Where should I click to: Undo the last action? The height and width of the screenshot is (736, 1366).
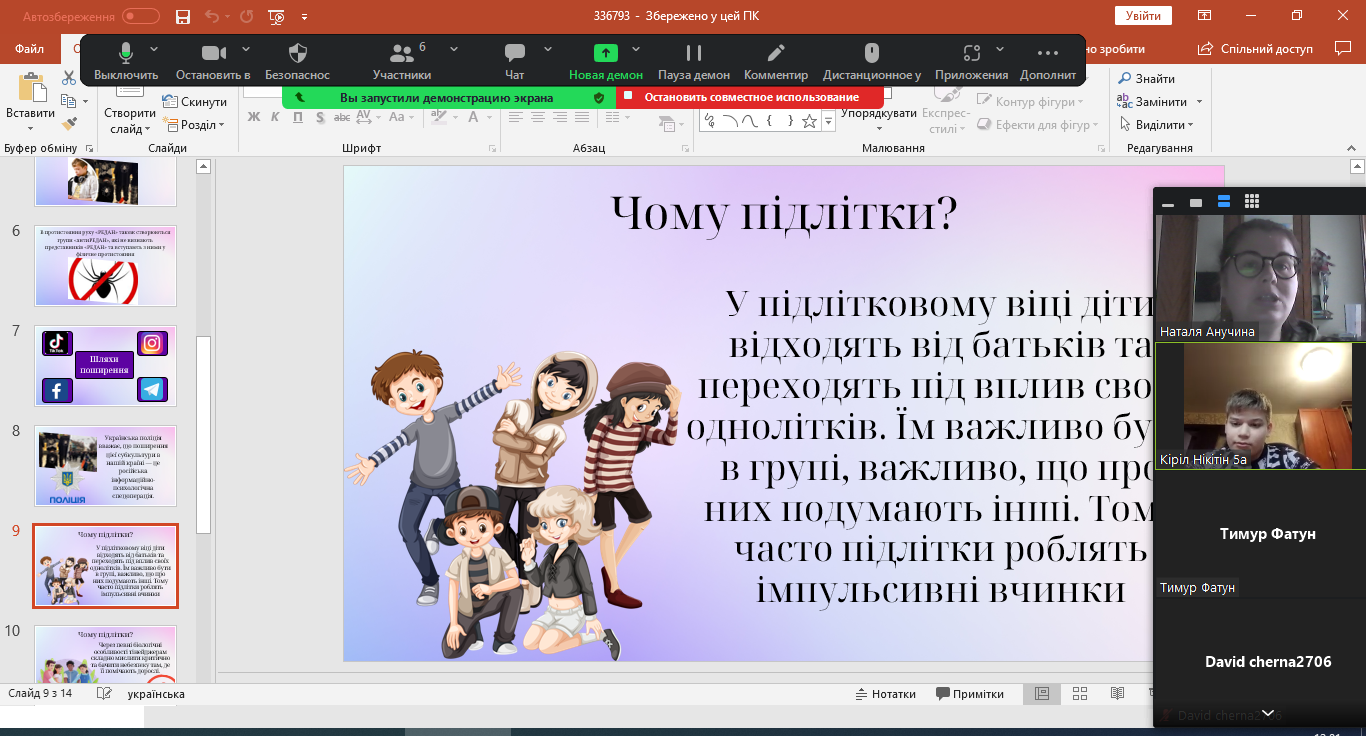pyautogui.click(x=211, y=16)
